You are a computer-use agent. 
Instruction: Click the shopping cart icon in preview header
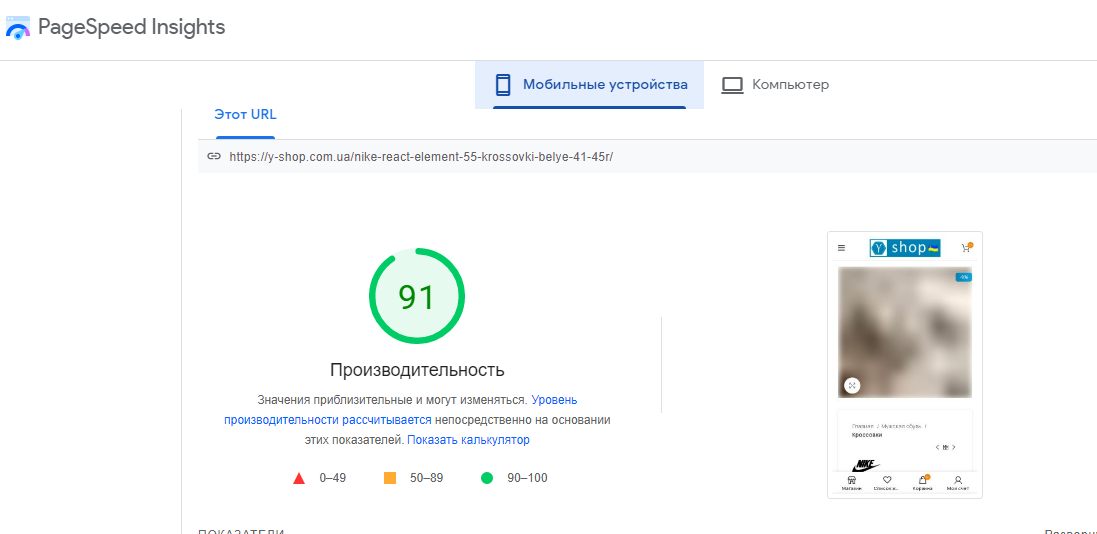point(966,248)
